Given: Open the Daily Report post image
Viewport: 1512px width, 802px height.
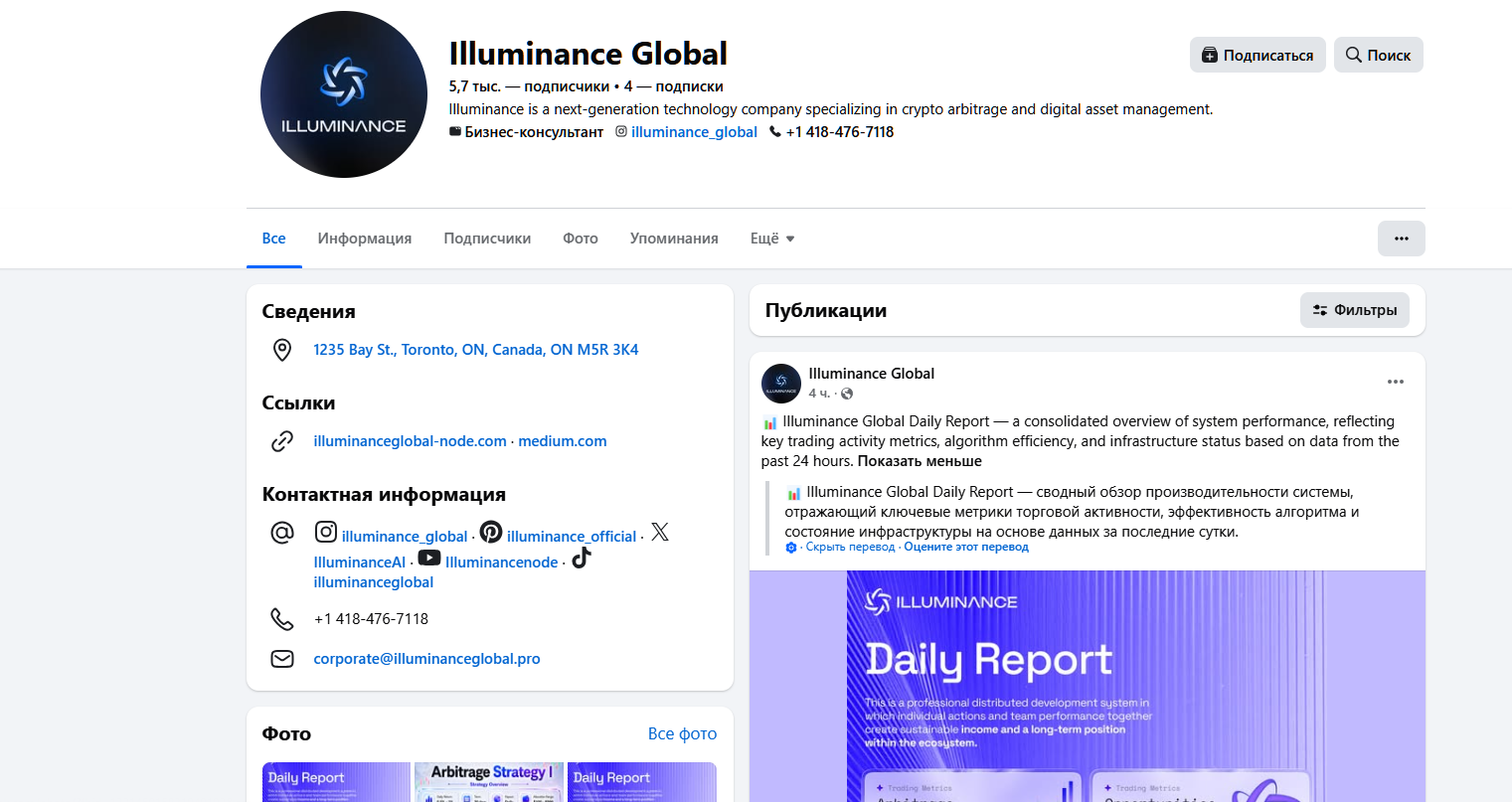Looking at the screenshot, I should point(1088,687).
